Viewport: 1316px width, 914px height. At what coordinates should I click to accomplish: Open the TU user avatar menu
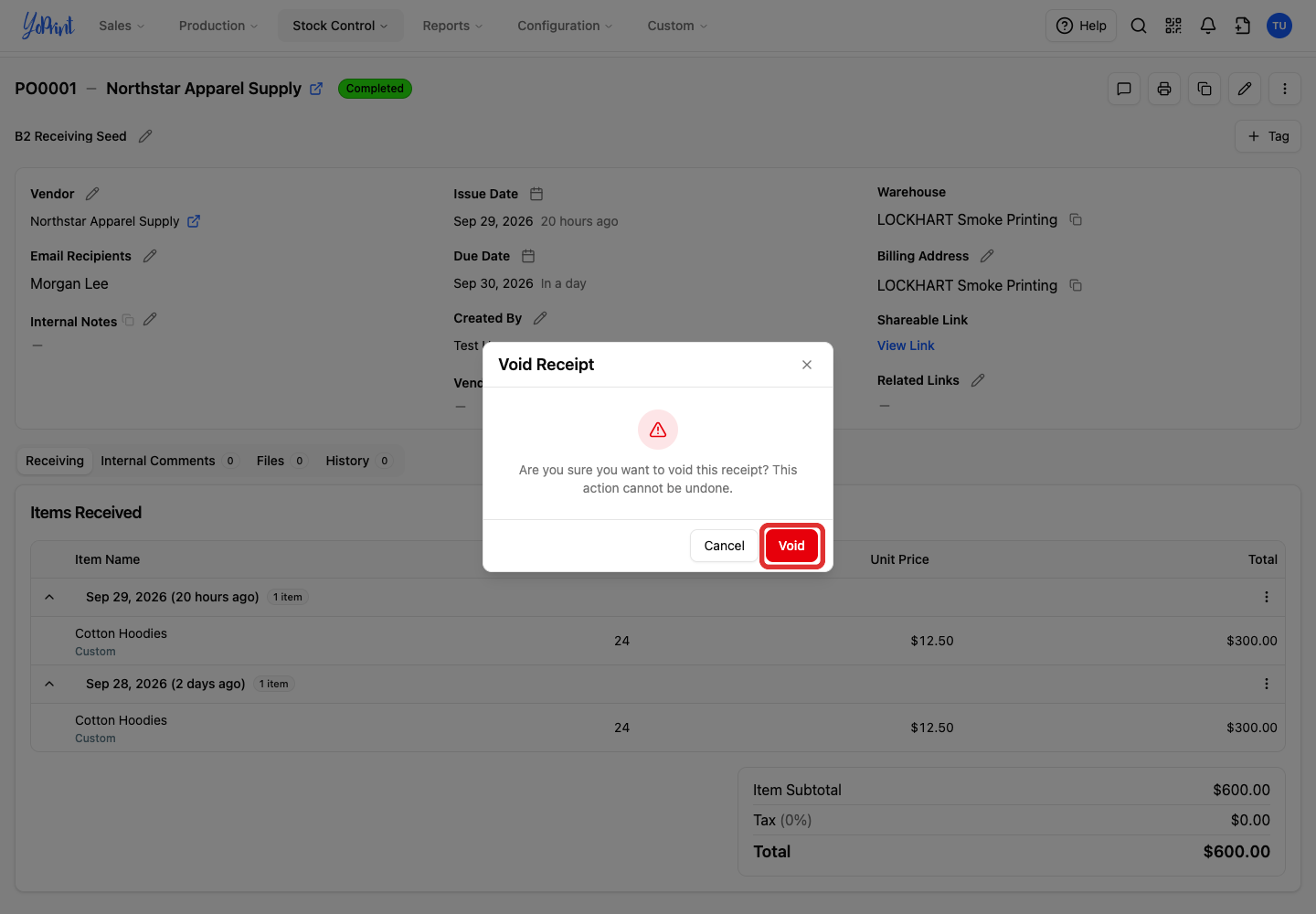click(1279, 26)
